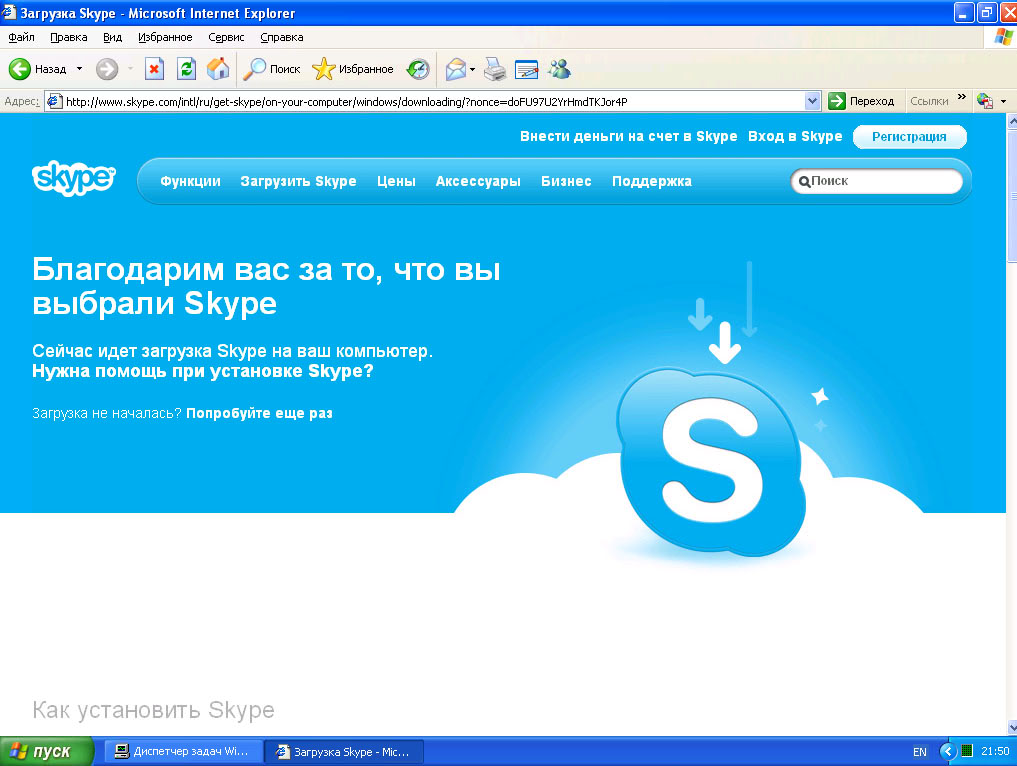
Task: Expand the Links (Ссылки) chevron
Action: (961, 97)
